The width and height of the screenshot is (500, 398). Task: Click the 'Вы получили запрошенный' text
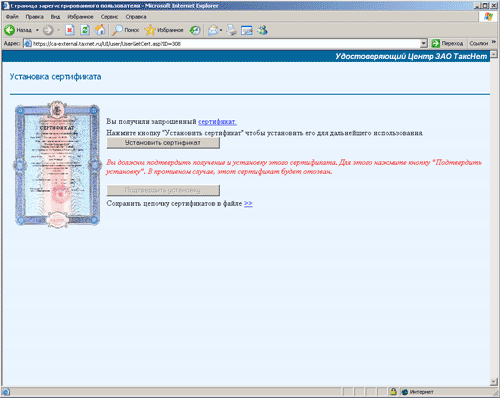(151, 122)
